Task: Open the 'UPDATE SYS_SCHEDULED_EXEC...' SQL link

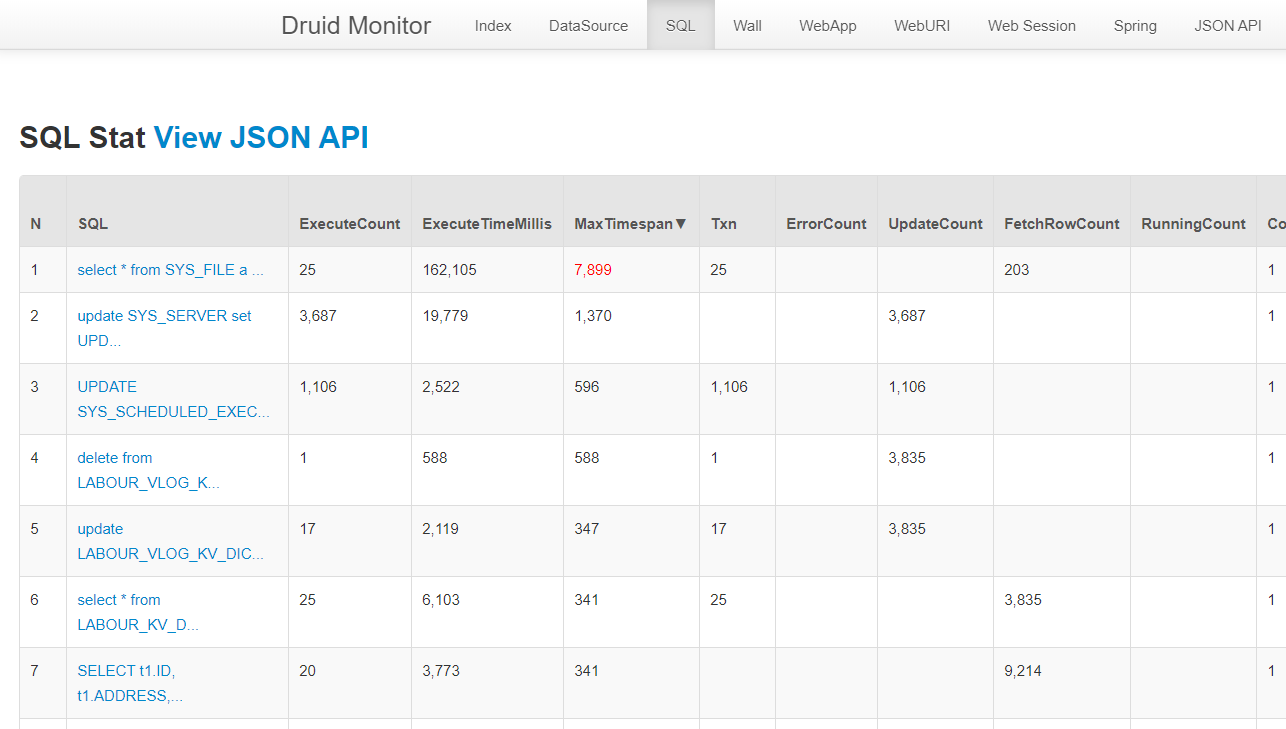Action: click(x=174, y=399)
